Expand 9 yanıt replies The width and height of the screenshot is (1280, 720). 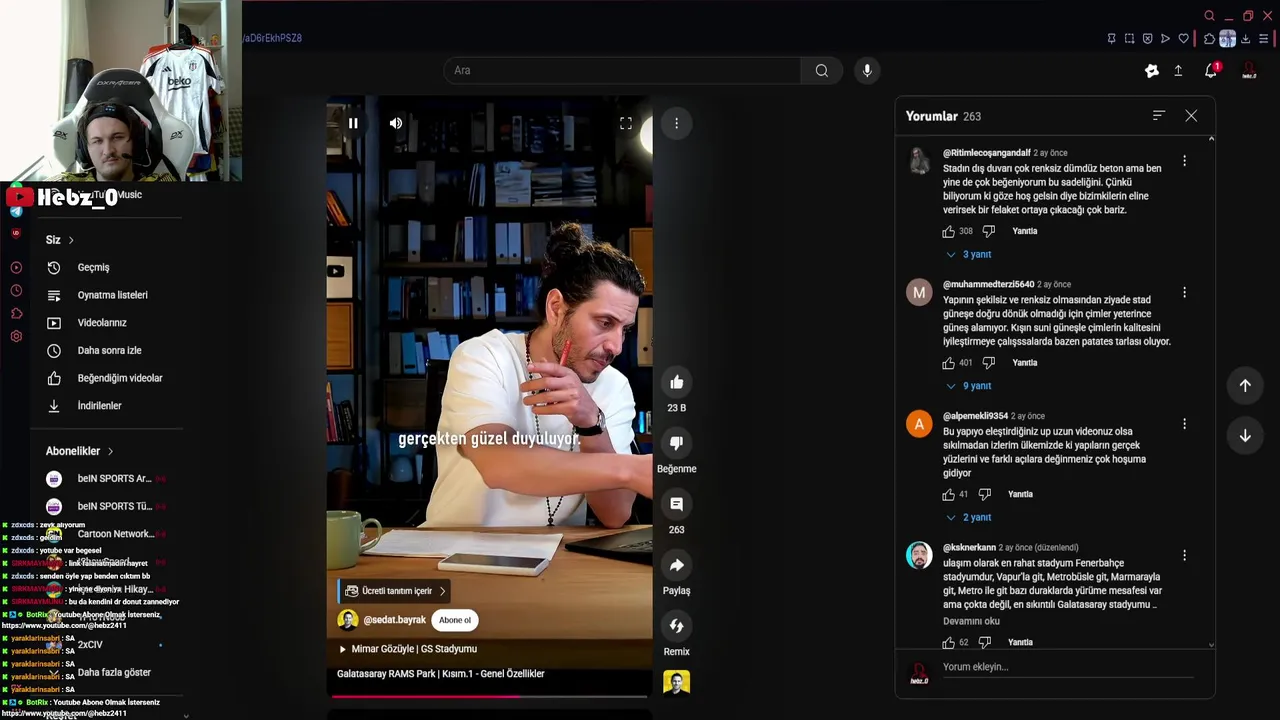click(x=969, y=386)
